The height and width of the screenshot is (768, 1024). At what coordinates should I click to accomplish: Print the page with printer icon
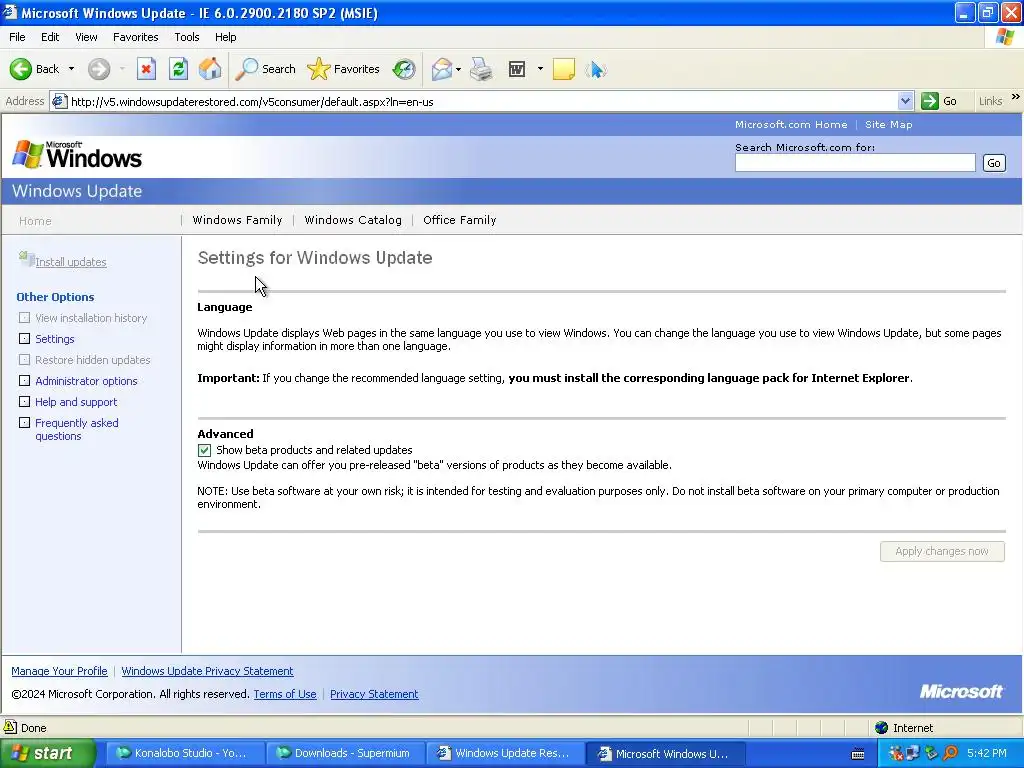click(481, 69)
